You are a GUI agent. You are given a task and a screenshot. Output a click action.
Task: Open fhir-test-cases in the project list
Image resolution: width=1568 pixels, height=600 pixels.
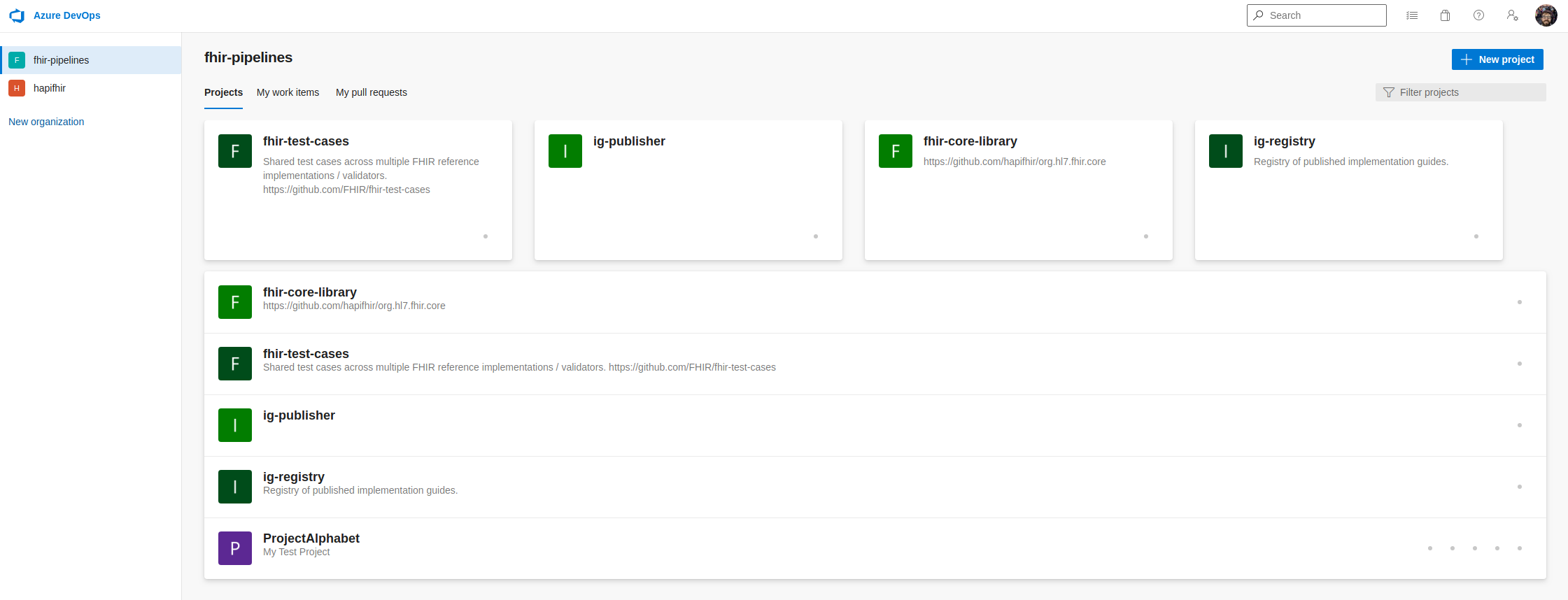(306, 354)
